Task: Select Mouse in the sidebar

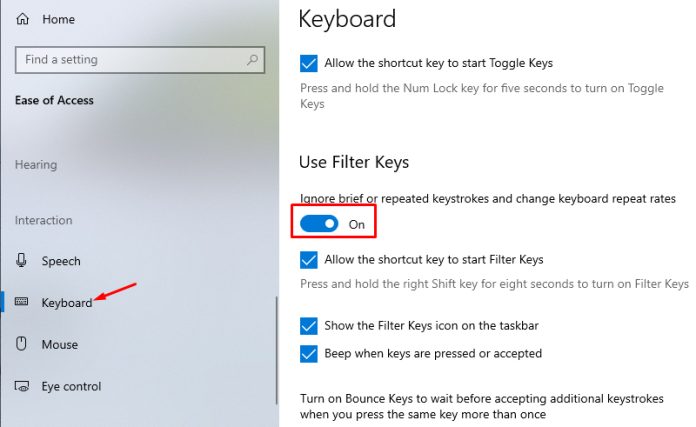Action: [x=60, y=344]
